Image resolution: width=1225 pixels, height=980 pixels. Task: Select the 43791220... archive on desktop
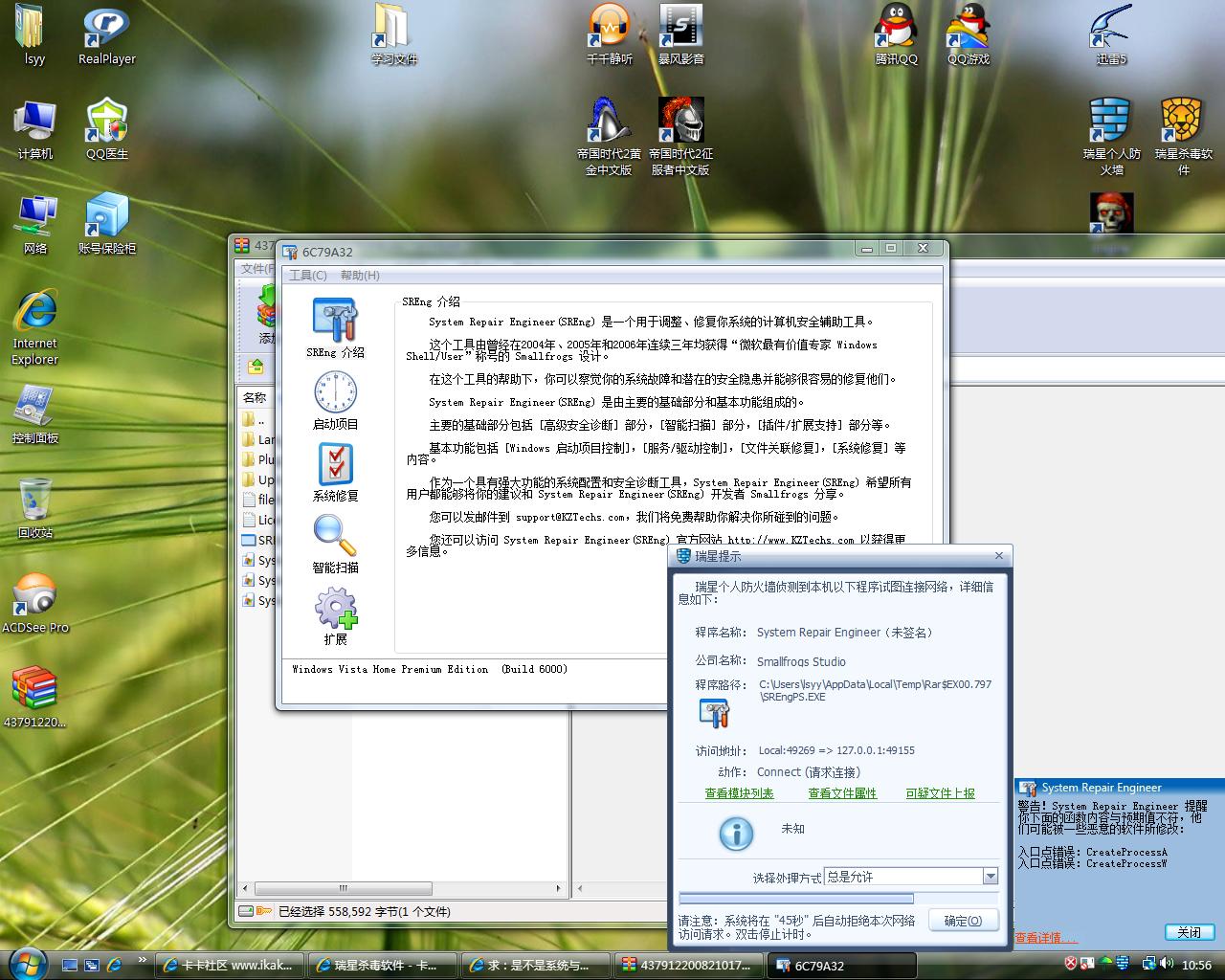(x=35, y=699)
